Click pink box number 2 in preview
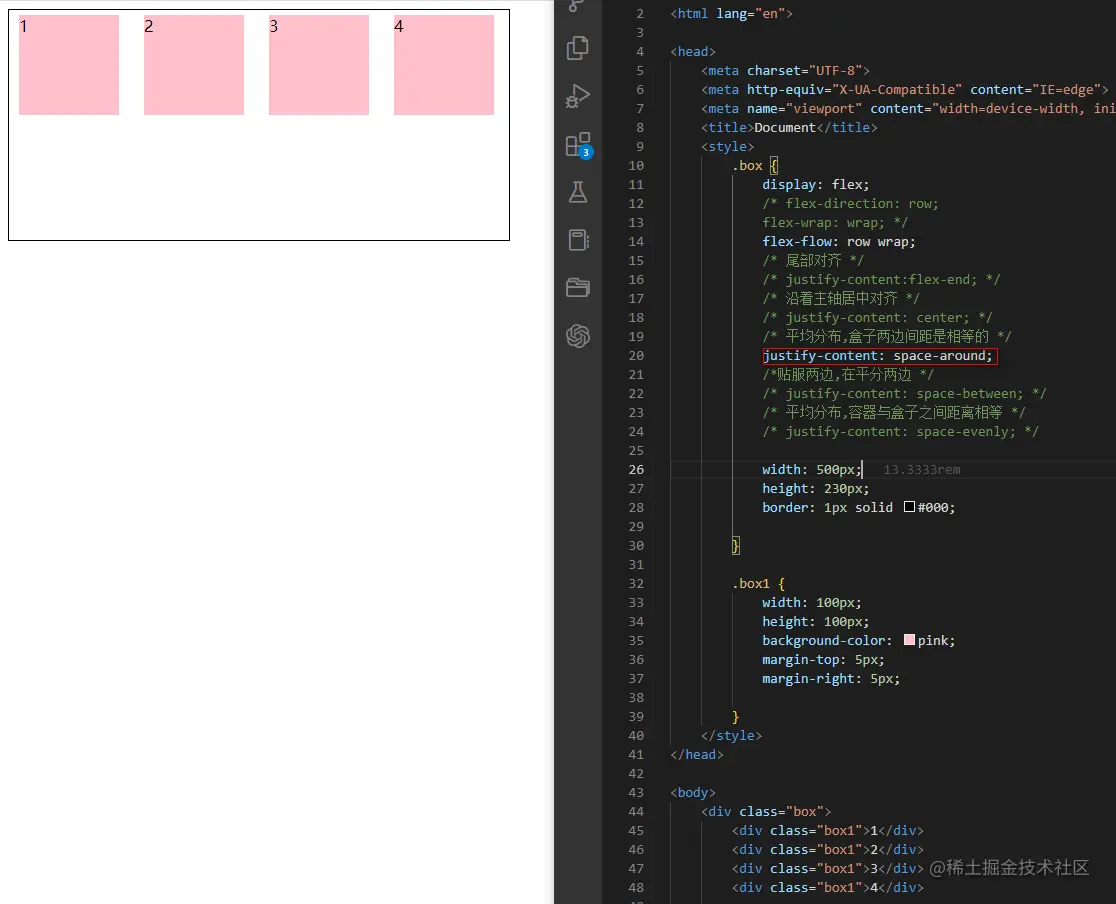Screen dimensions: 1116x904 194,65
